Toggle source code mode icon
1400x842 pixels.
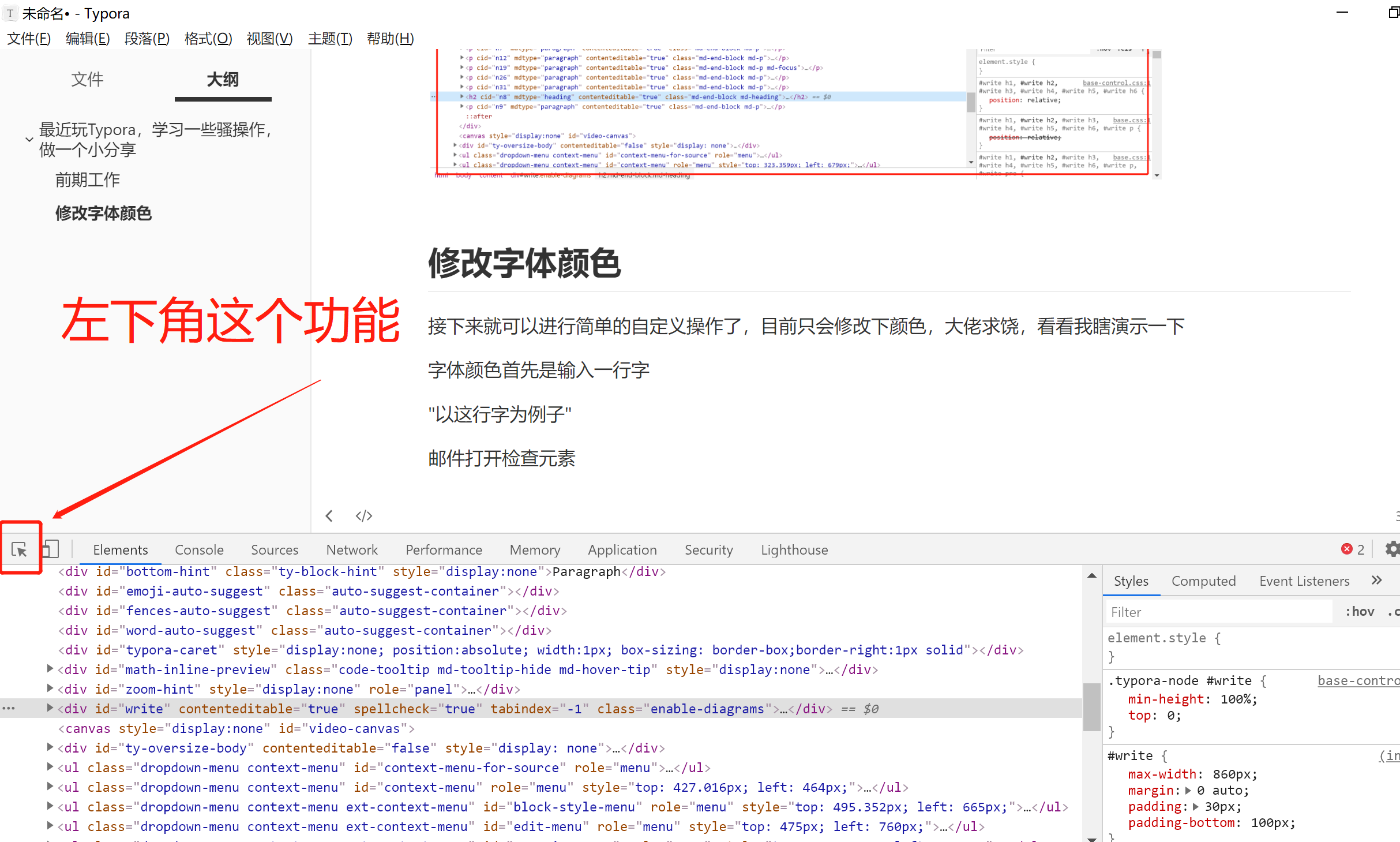pyautogui.click(x=364, y=516)
